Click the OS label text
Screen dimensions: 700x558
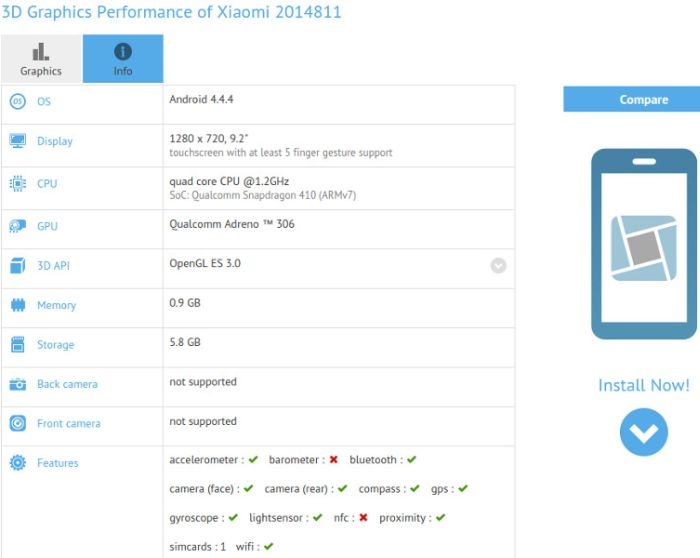(x=44, y=102)
